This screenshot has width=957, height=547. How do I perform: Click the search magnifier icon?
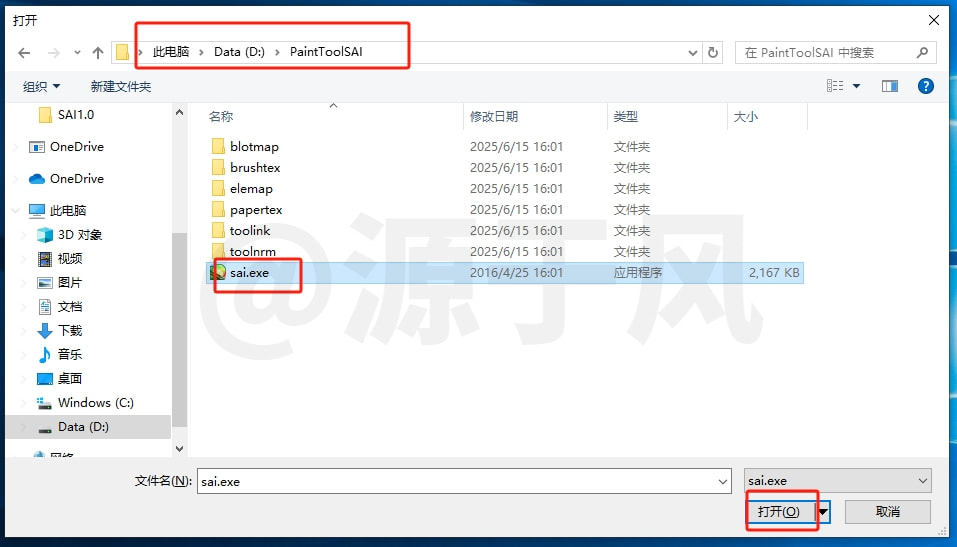coord(922,53)
